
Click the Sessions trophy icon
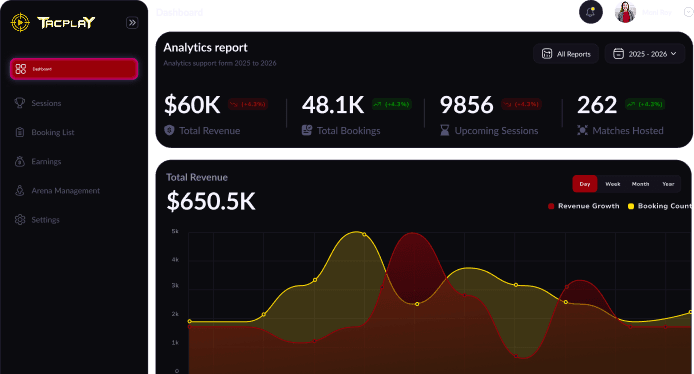point(19,103)
